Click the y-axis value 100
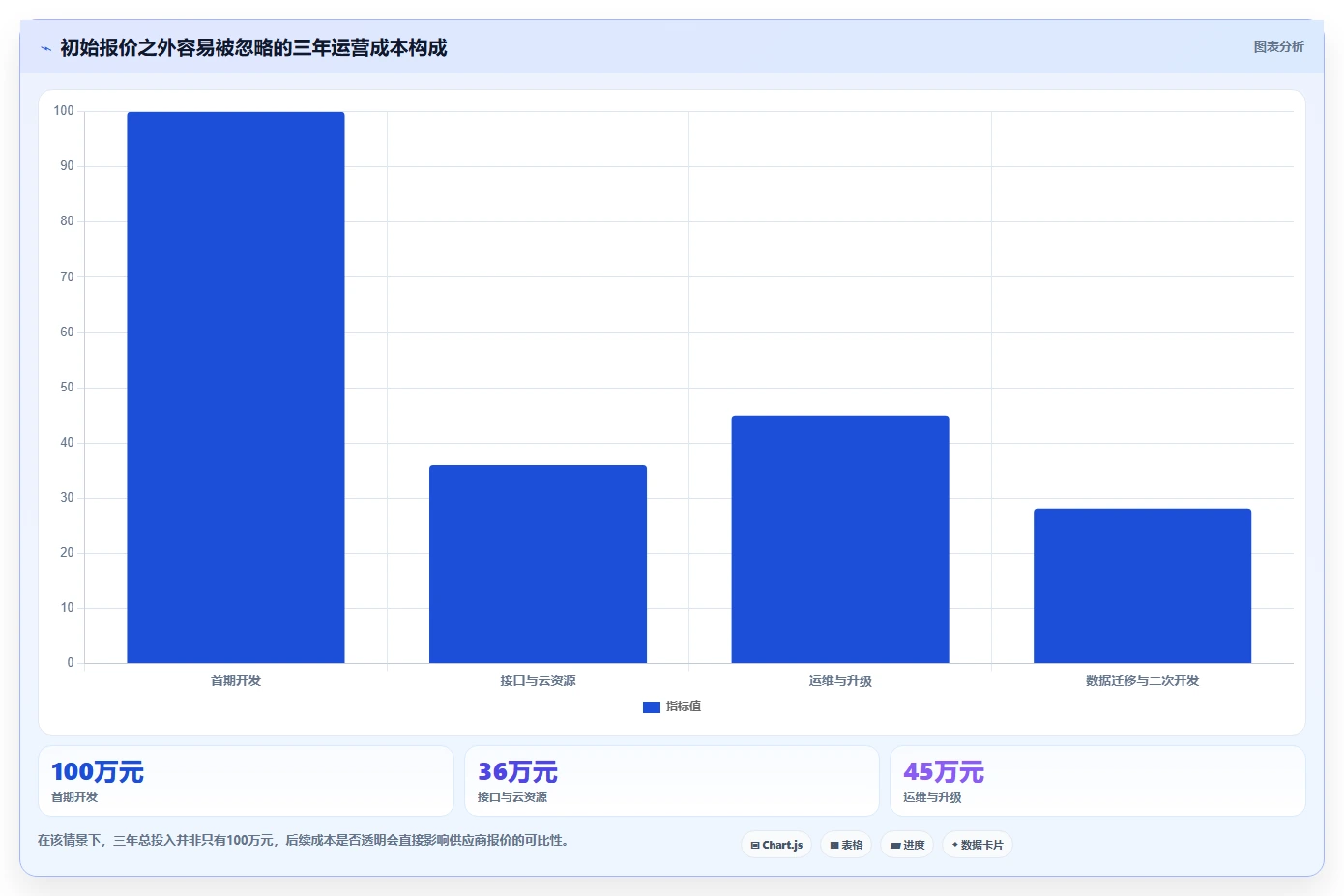 (x=64, y=111)
